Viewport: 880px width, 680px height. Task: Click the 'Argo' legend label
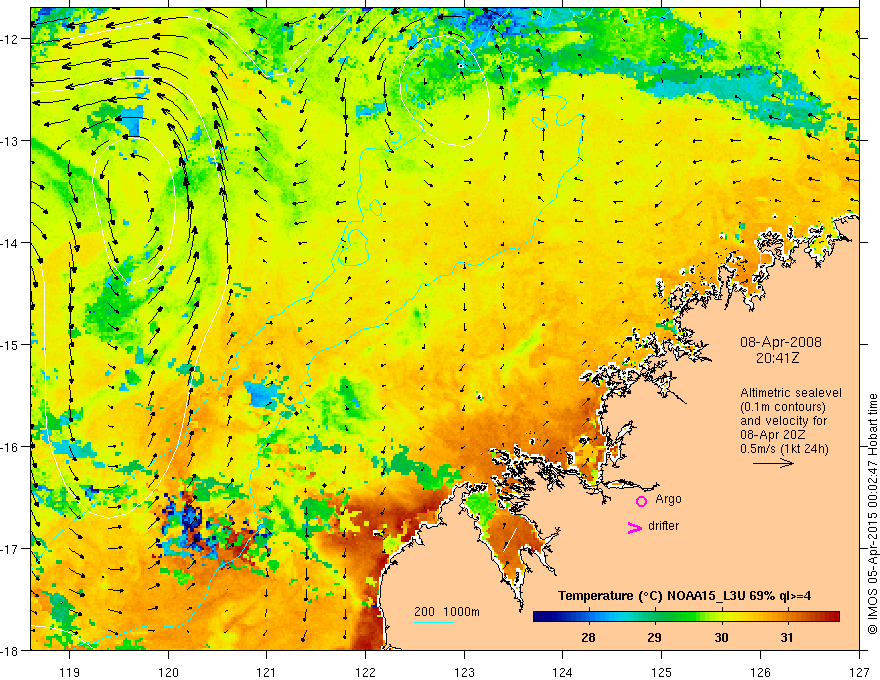(668, 499)
